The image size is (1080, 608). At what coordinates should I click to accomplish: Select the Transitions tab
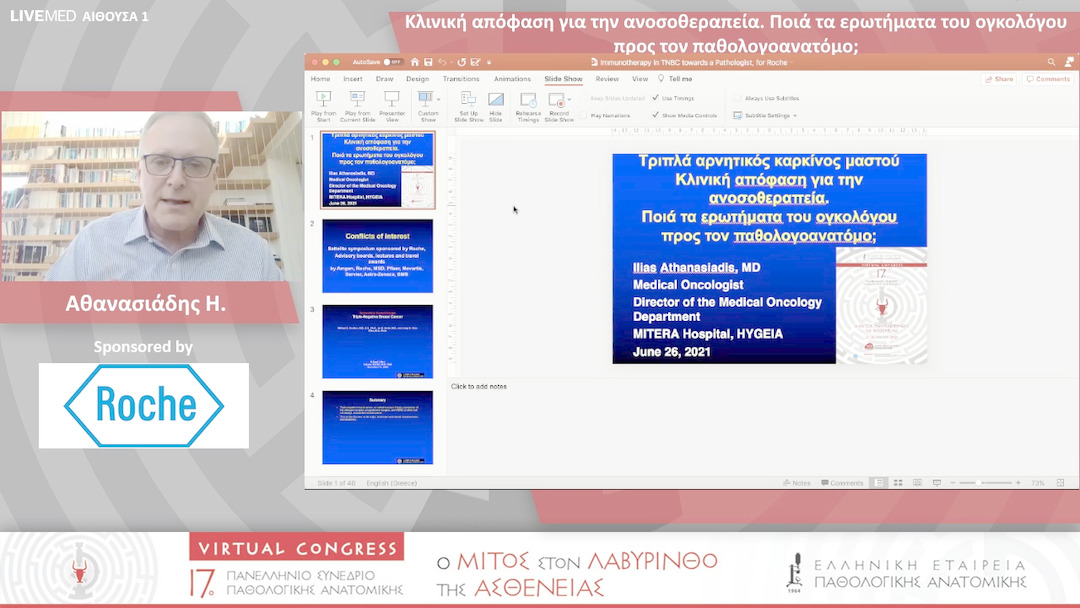(461, 79)
